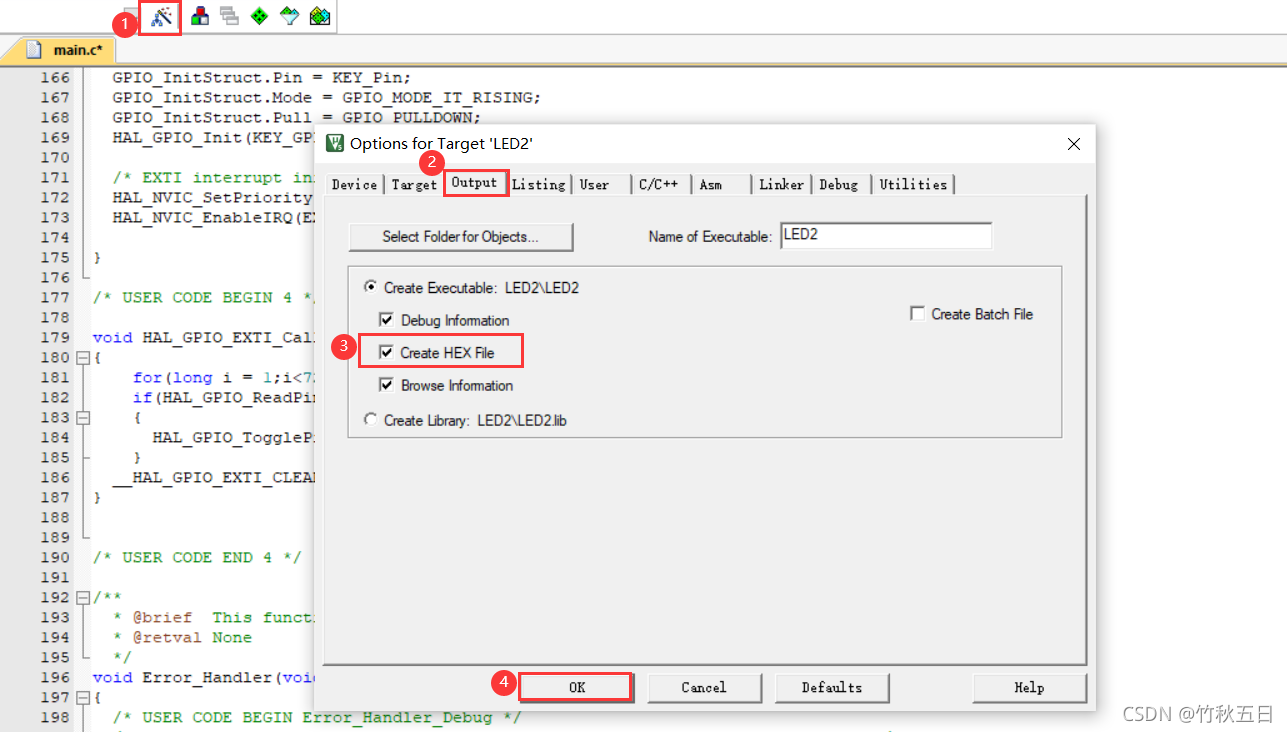Screen dimensions: 1287x732
Task: Toggle the Browse Information checkbox
Action: [387, 385]
